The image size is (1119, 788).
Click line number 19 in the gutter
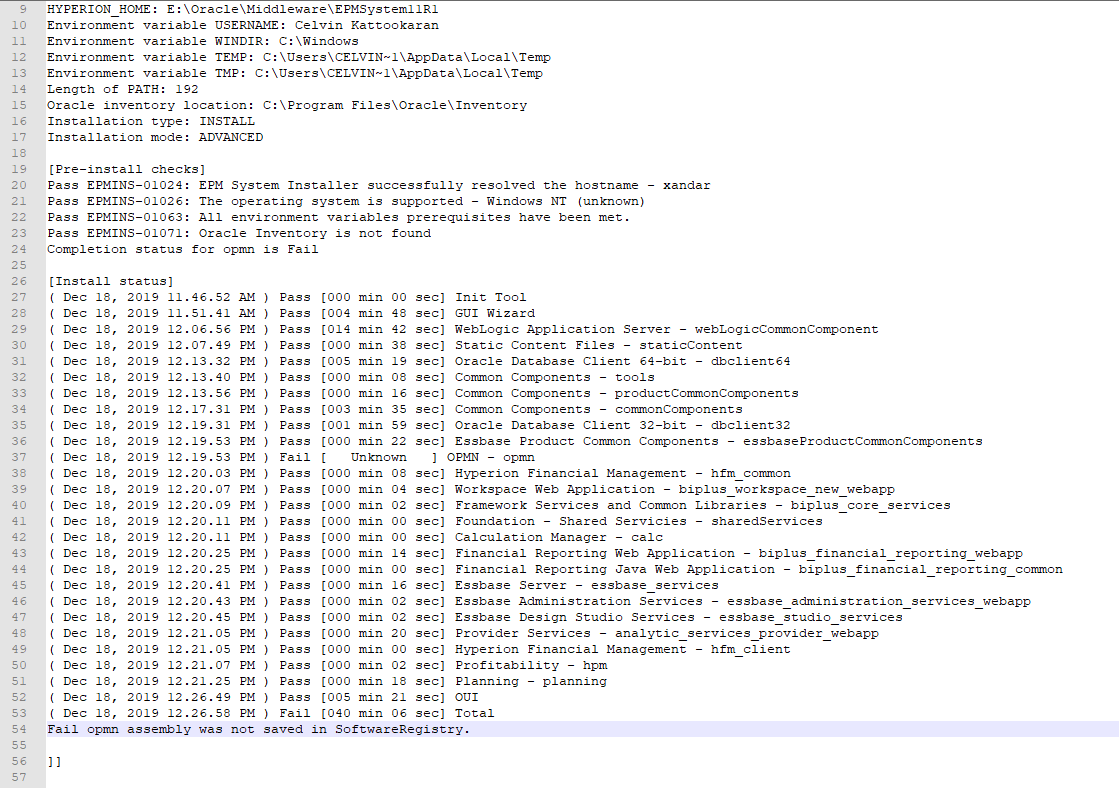pos(19,169)
